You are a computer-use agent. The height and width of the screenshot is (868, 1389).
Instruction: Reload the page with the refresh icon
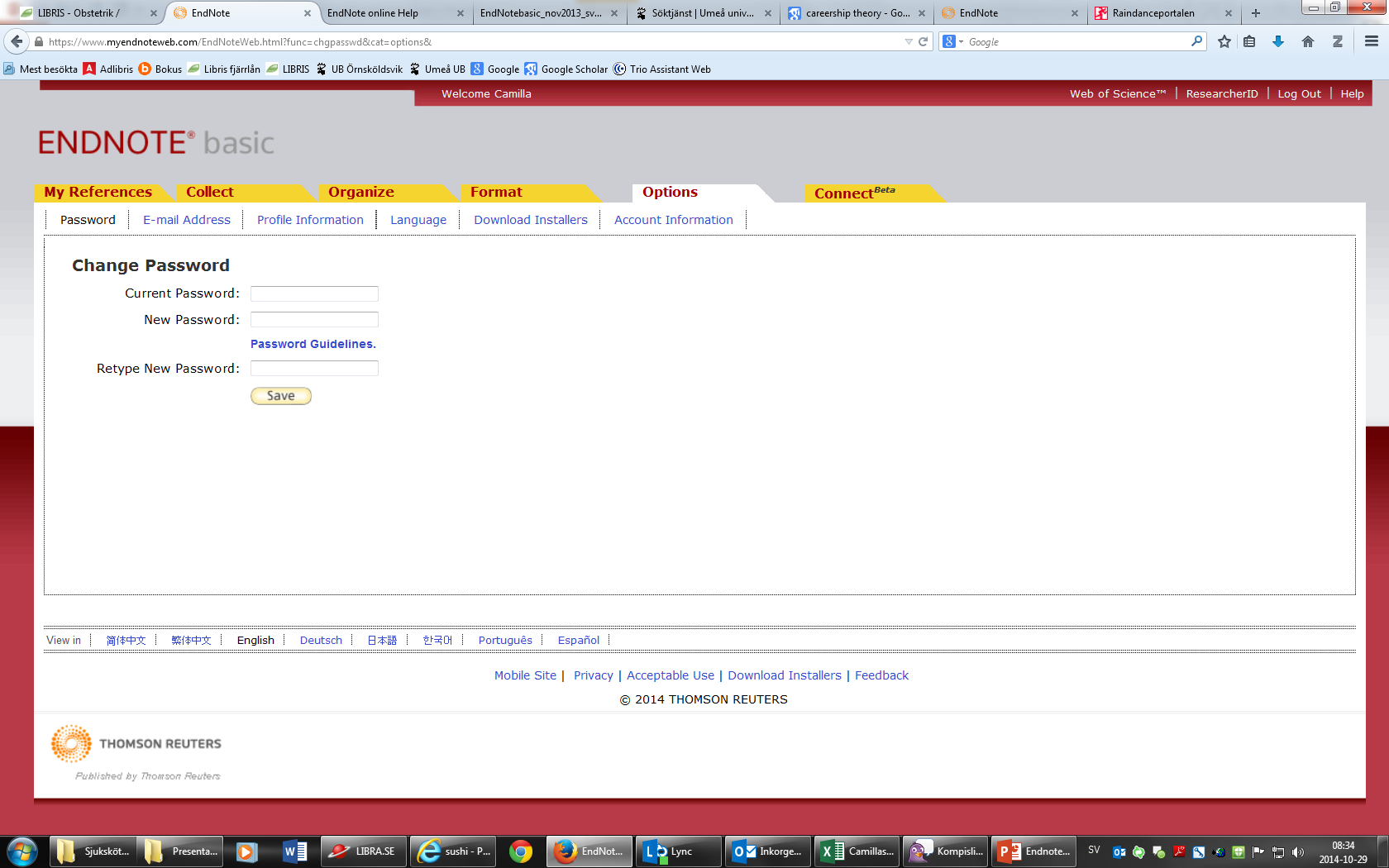tap(924, 41)
